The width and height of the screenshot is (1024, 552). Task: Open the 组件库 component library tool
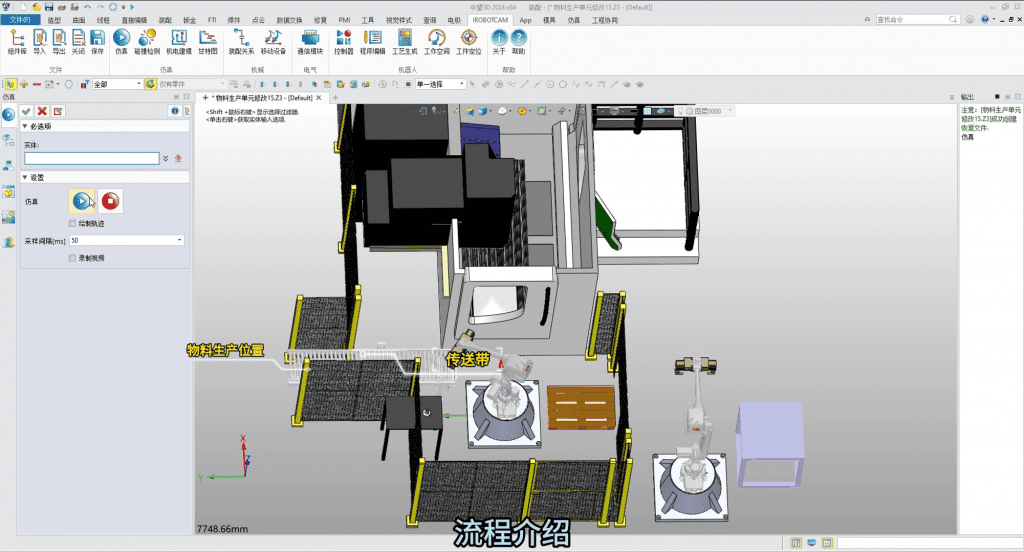pyautogui.click(x=17, y=41)
